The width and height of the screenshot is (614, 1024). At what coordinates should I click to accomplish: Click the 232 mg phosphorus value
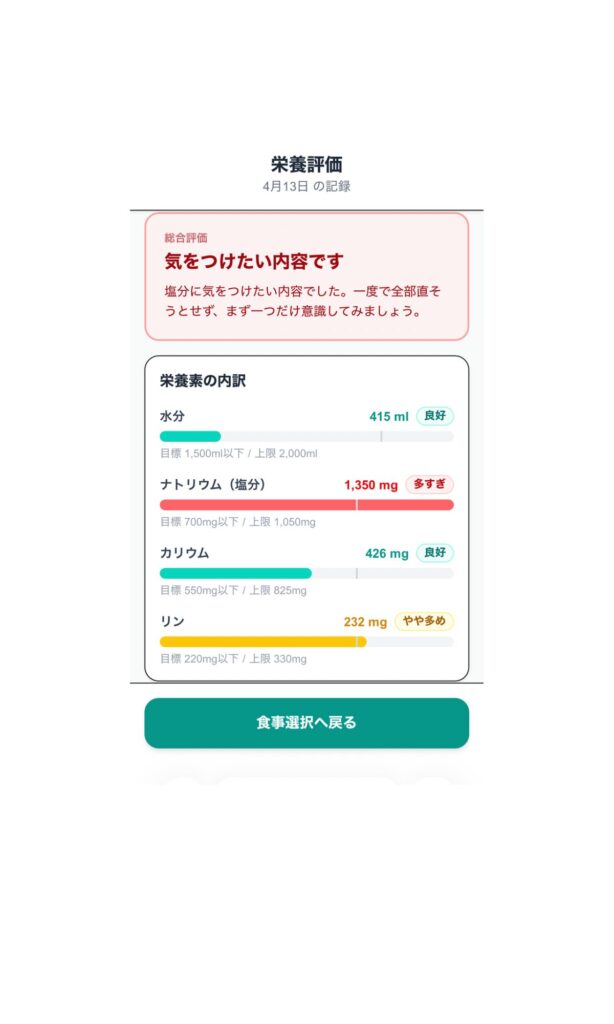click(365, 622)
